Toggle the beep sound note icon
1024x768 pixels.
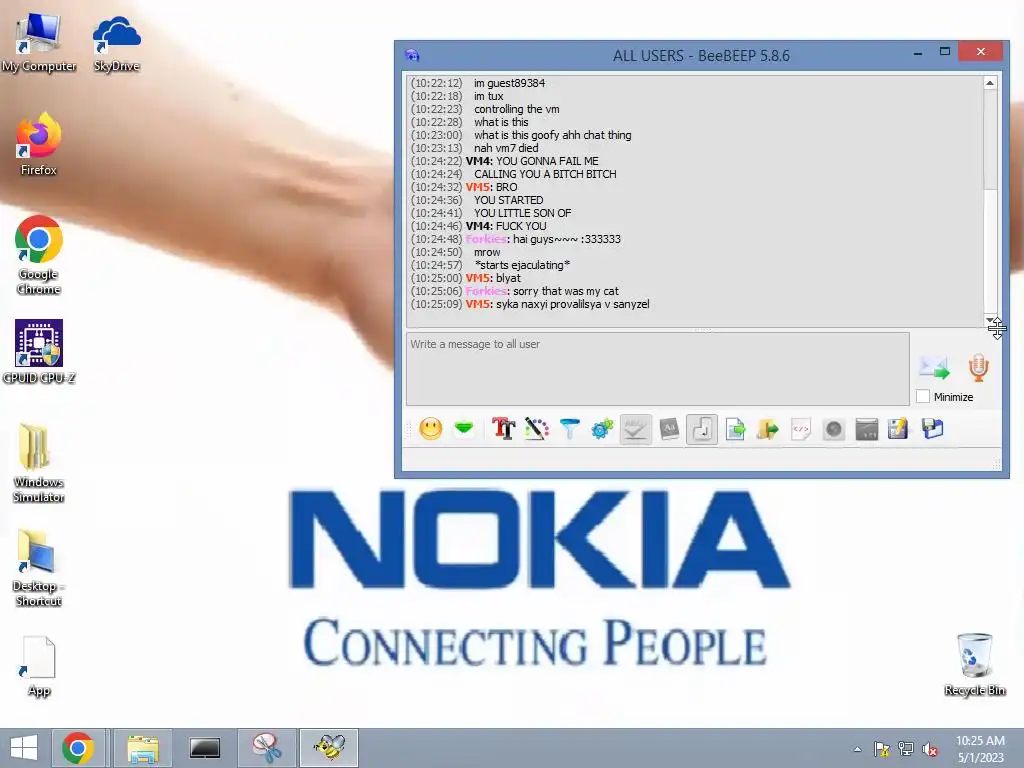[x=702, y=429]
